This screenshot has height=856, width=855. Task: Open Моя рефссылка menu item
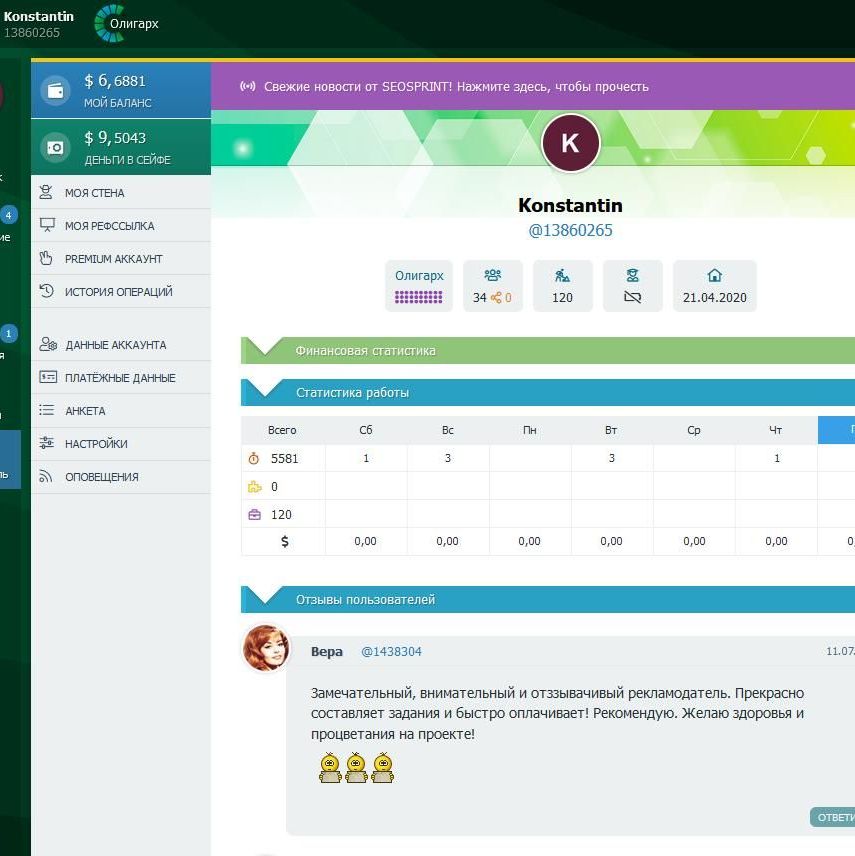coord(121,225)
